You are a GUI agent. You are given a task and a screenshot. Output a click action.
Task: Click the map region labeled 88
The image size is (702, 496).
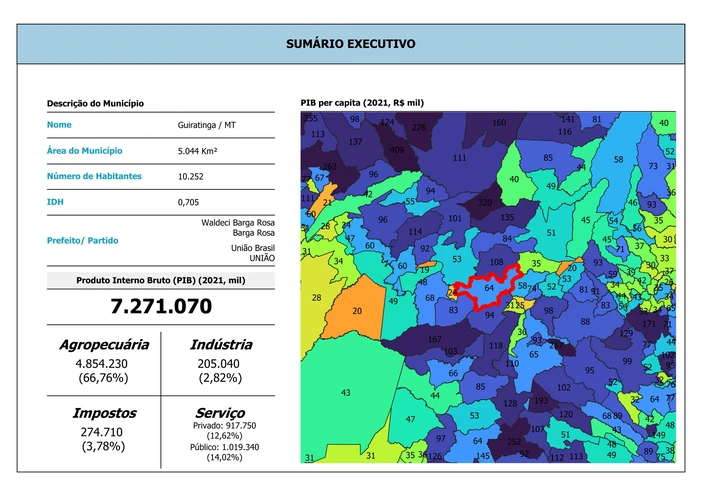click(x=585, y=321)
